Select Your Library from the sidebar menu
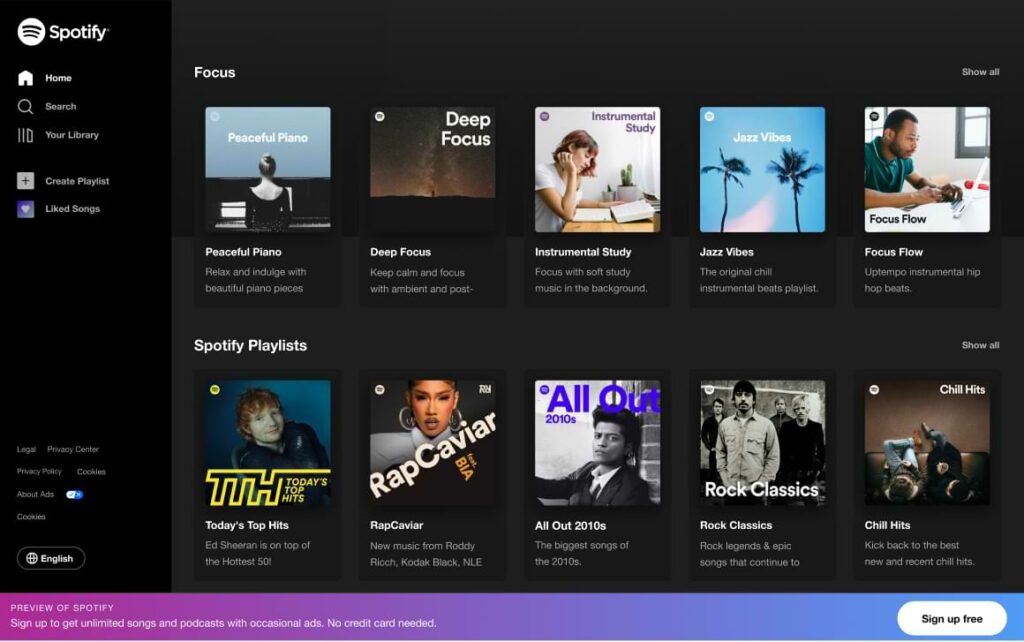The height and width of the screenshot is (642, 1024). [x=70, y=134]
